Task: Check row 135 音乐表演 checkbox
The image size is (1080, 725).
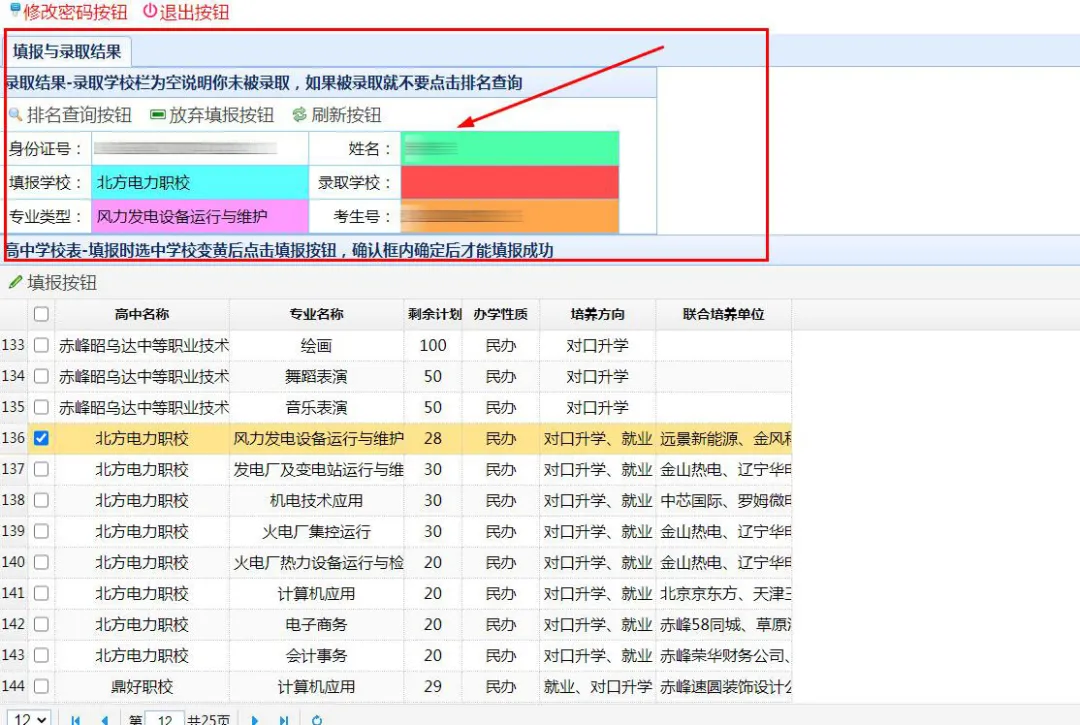Action: tap(41, 407)
